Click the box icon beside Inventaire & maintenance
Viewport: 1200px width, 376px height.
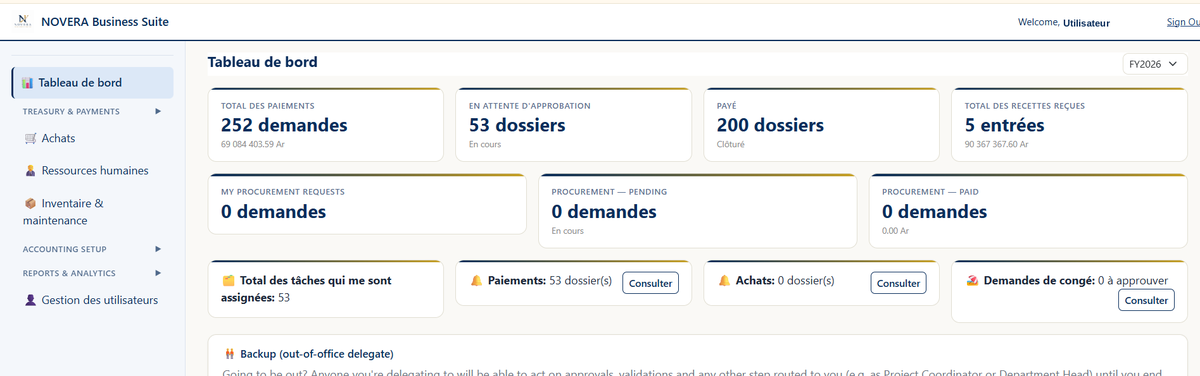30,203
